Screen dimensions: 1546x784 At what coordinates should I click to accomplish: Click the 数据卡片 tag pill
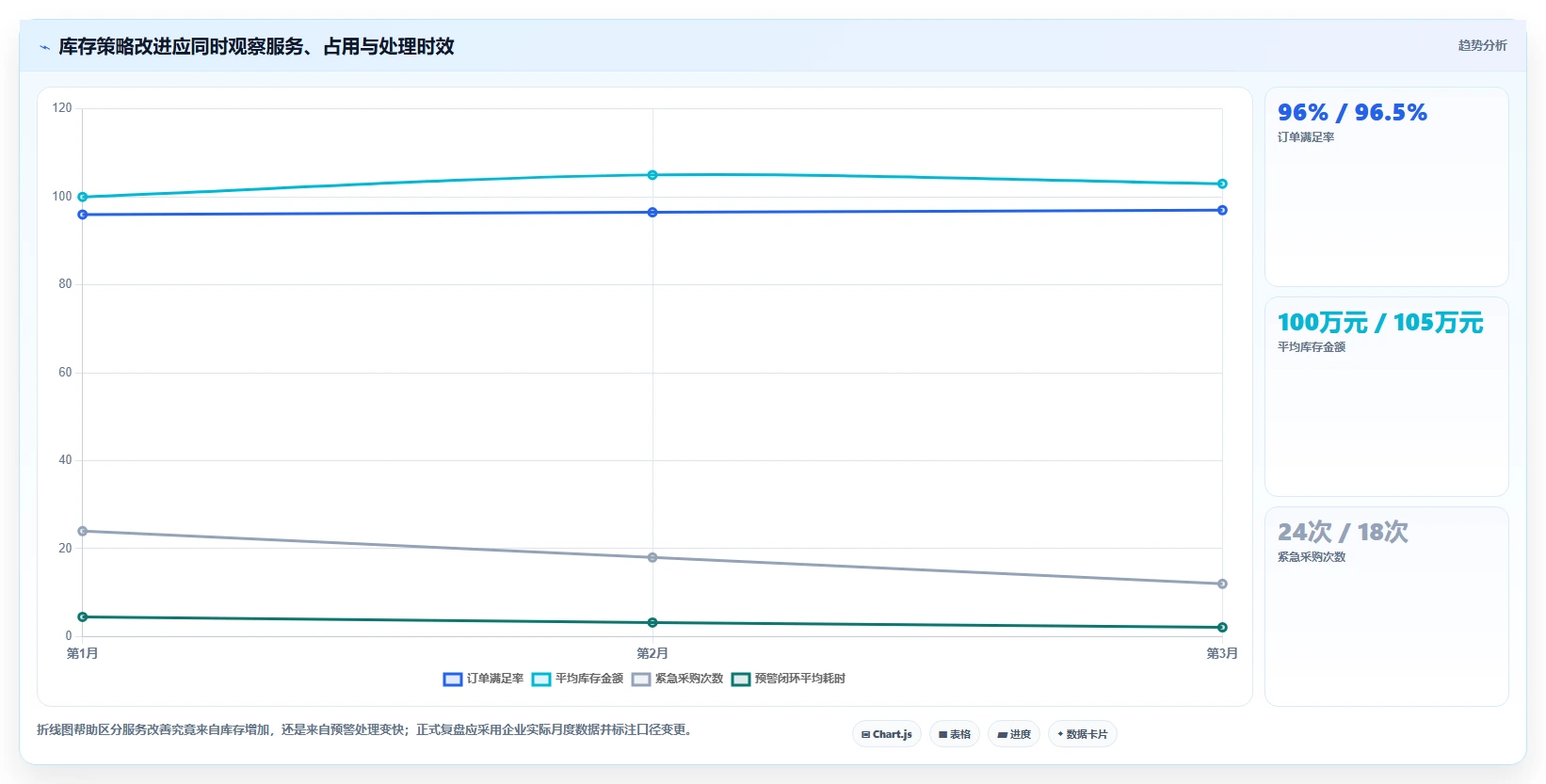click(x=1083, y=734)
